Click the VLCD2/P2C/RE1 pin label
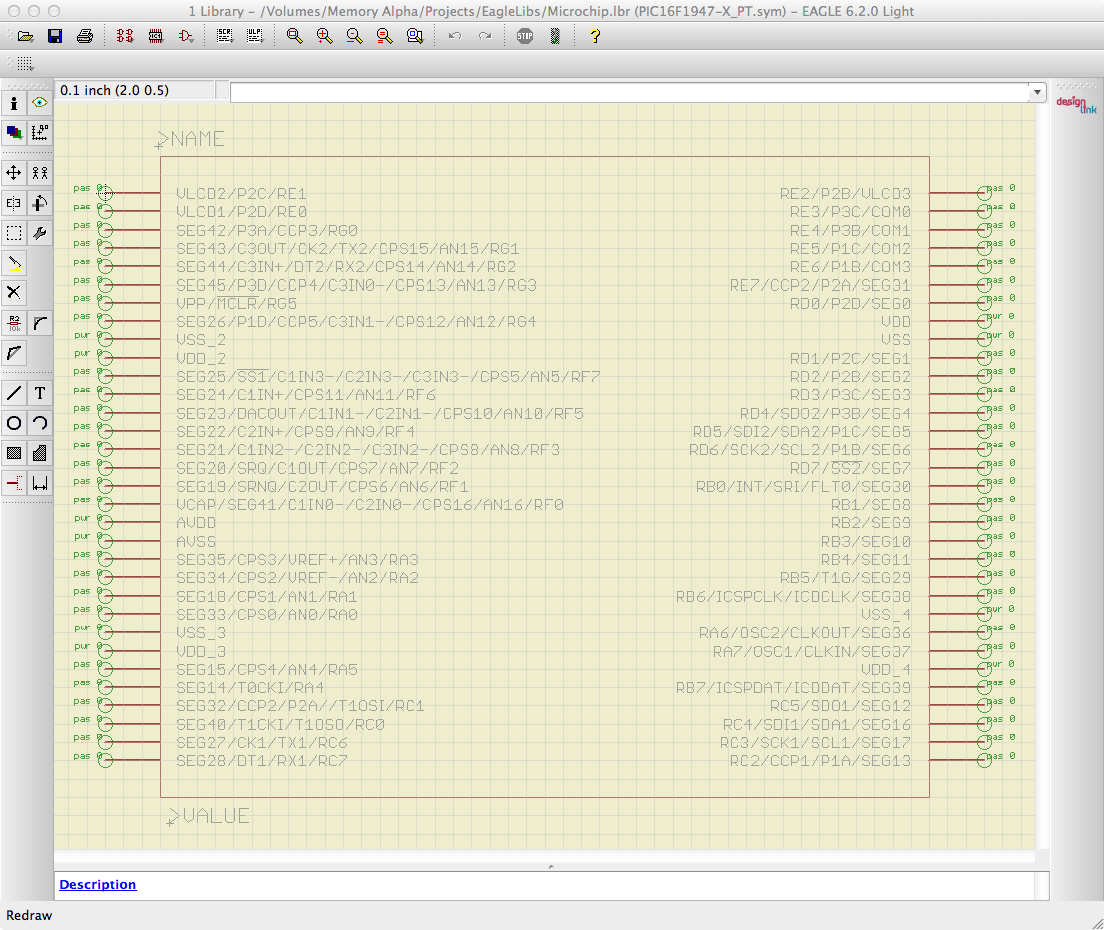Image resolution: width=1104 pixels, height=930 pixels. click(242, 194)
